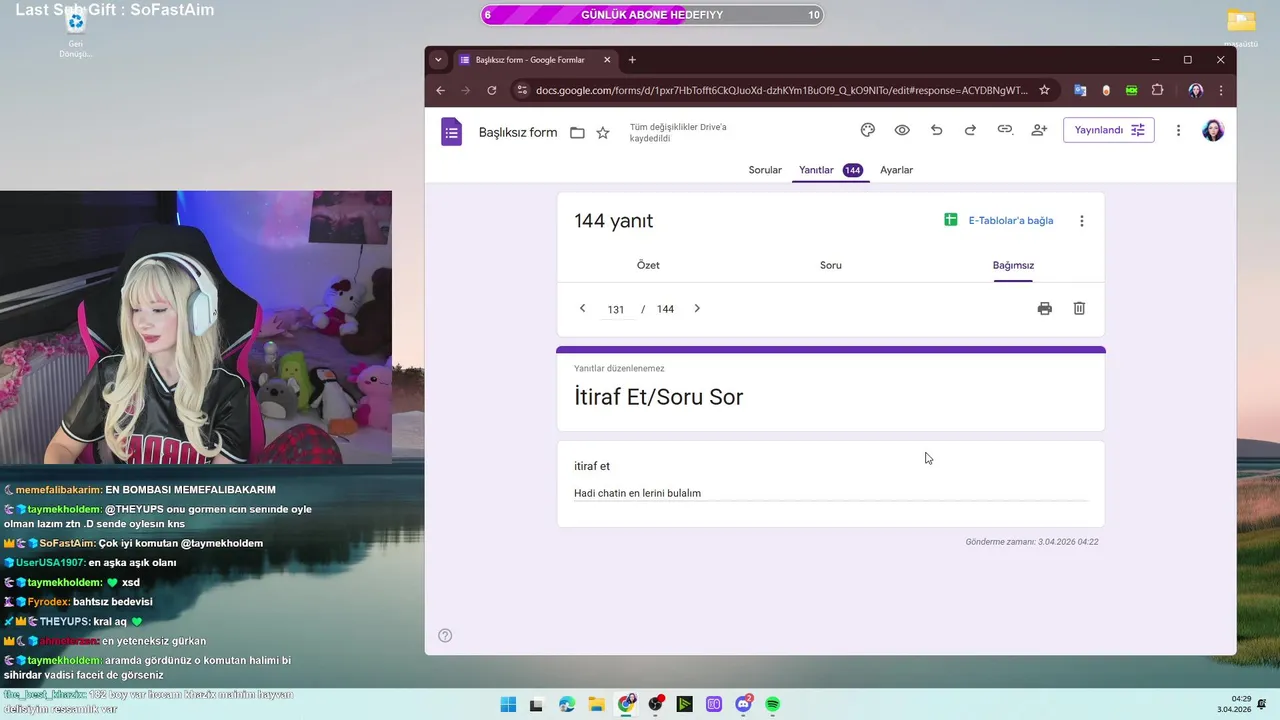Click the 'Hadi chatin en lerini bulalım' answer text
This screenshot has width=1280, height=720.
(x=637, y=493)
